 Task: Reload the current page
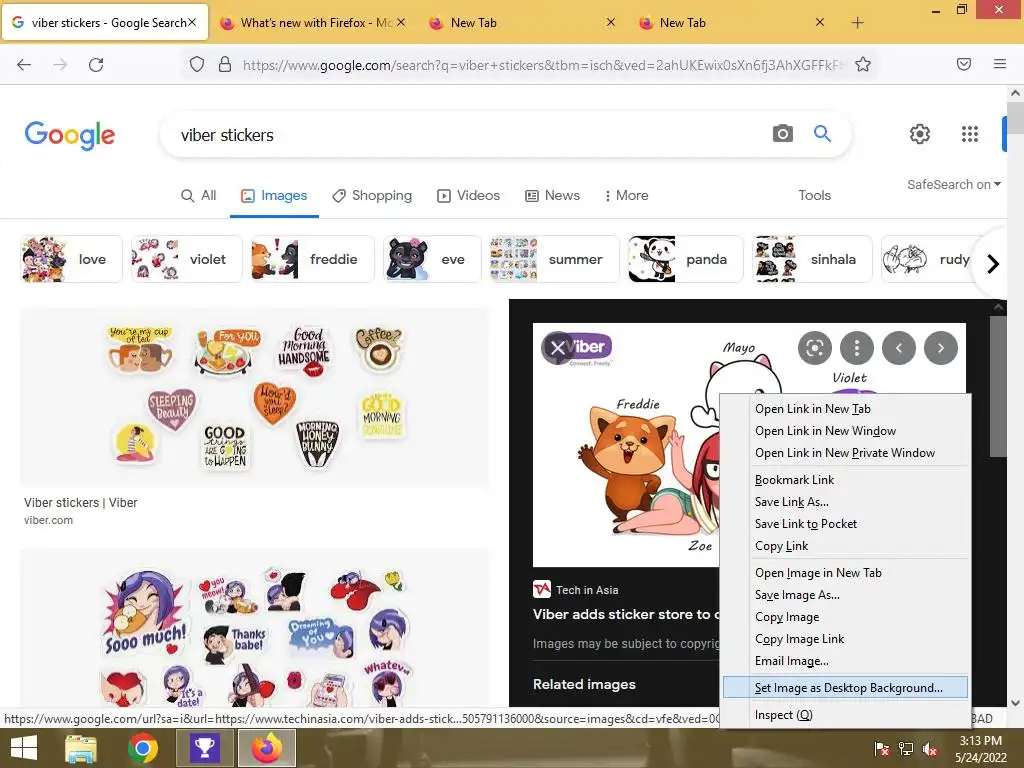click(96, 65)
